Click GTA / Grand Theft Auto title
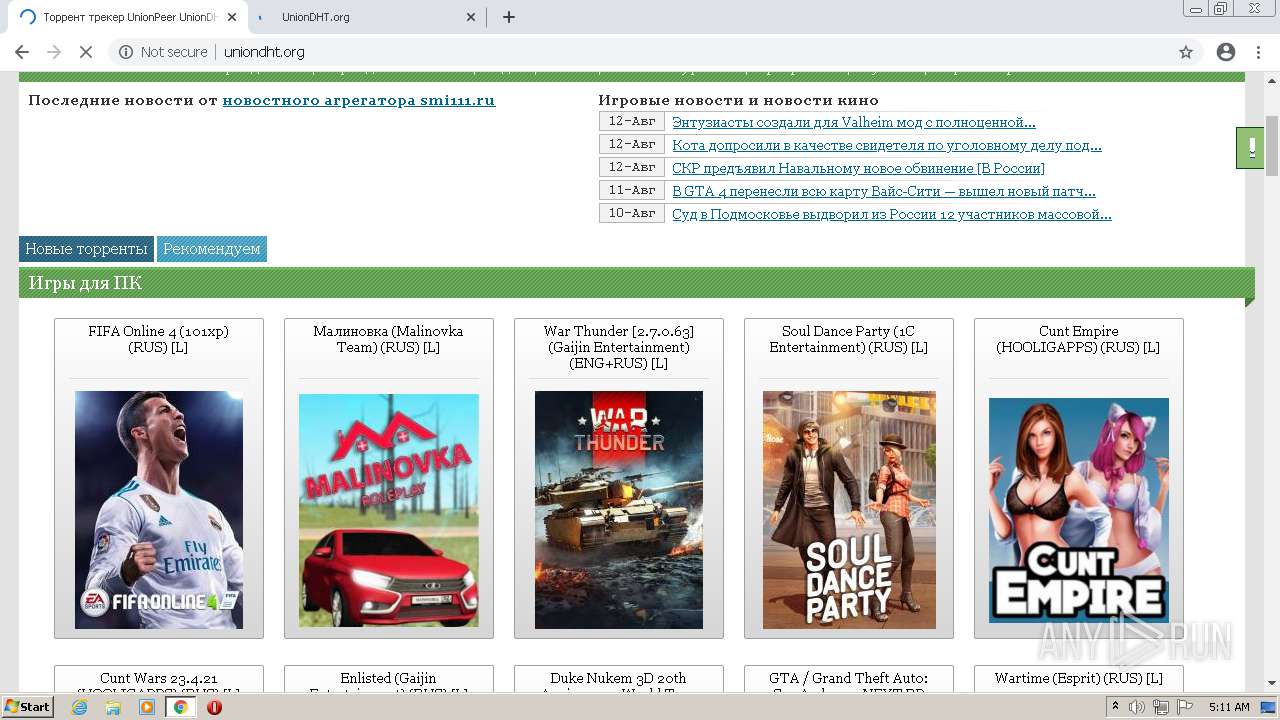 coord(849,684)
